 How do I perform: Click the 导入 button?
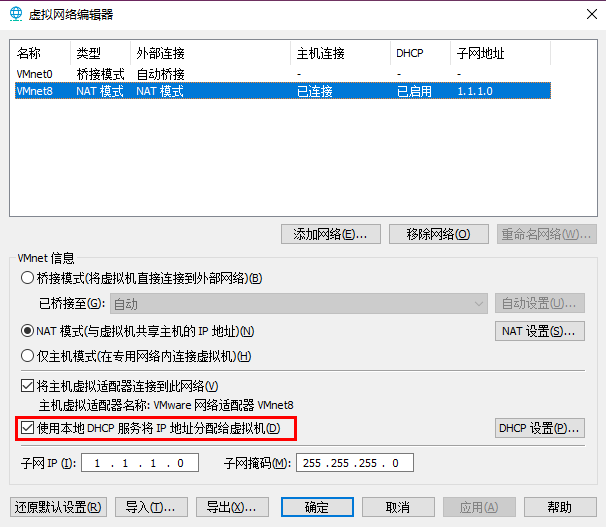coord(151,507)
